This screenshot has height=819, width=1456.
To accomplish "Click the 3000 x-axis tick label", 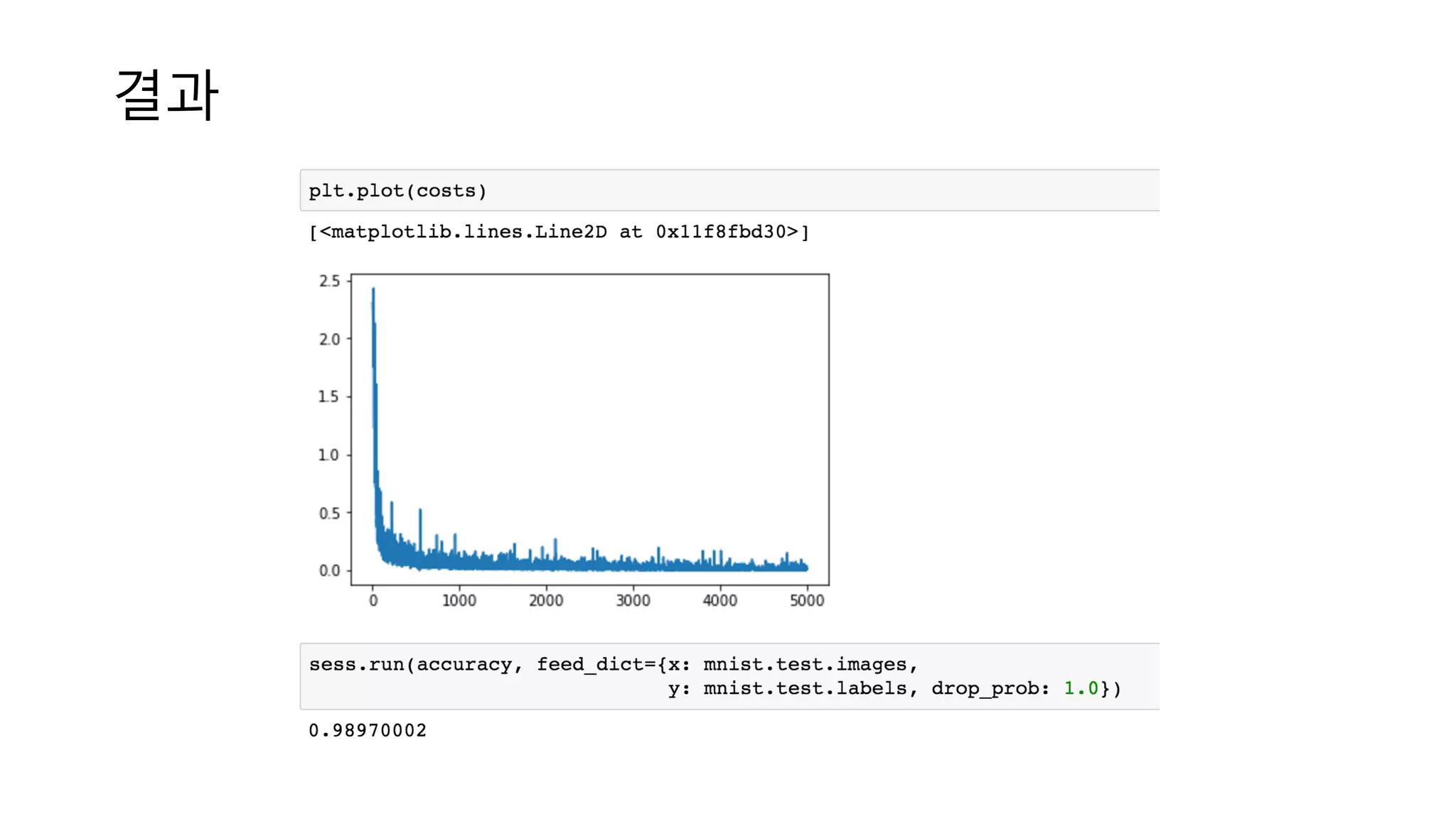I will [633, 601].
